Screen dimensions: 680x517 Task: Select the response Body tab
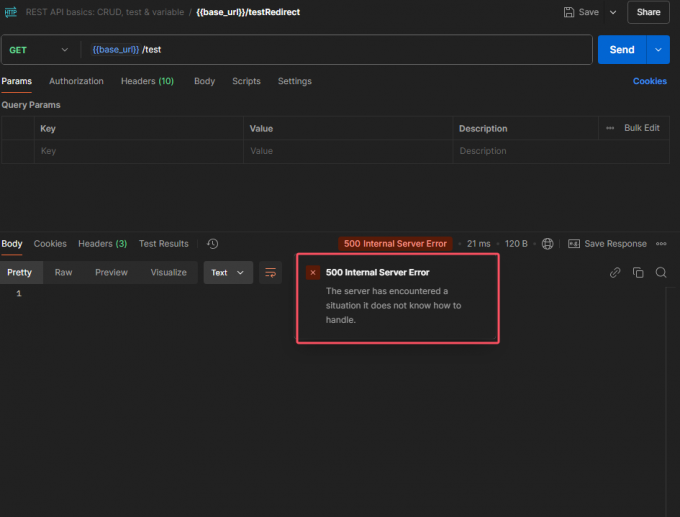12,244
